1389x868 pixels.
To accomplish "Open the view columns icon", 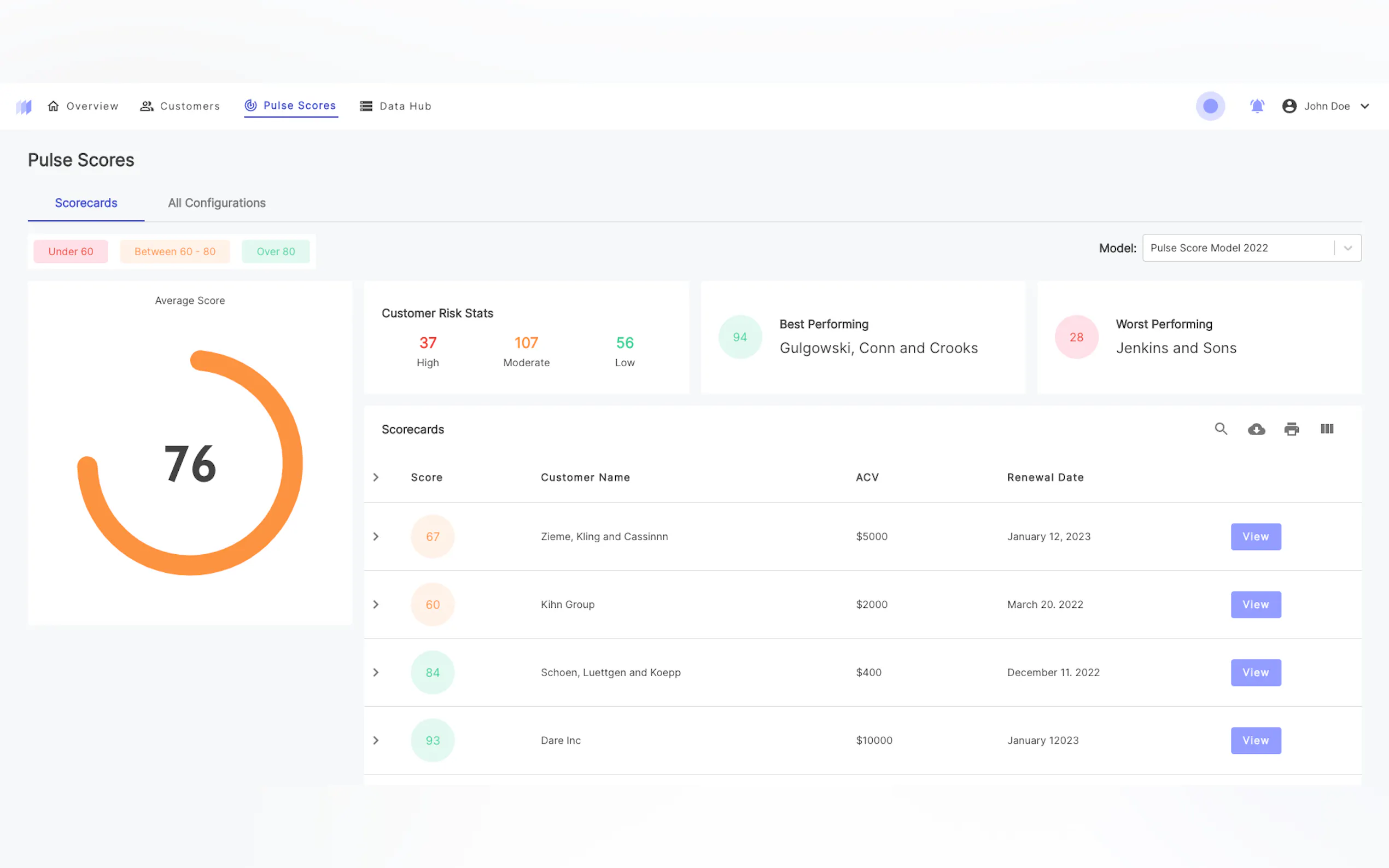I will (1327, 429).
